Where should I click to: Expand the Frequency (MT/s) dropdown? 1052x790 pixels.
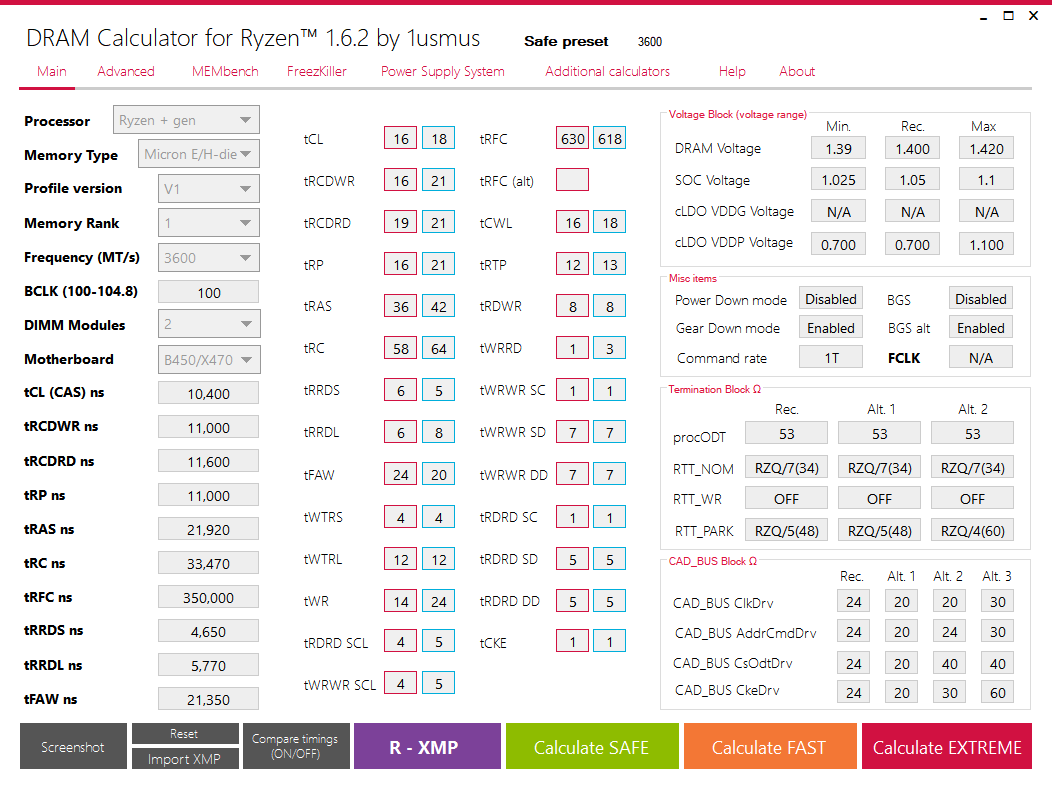tap(209, 258)
